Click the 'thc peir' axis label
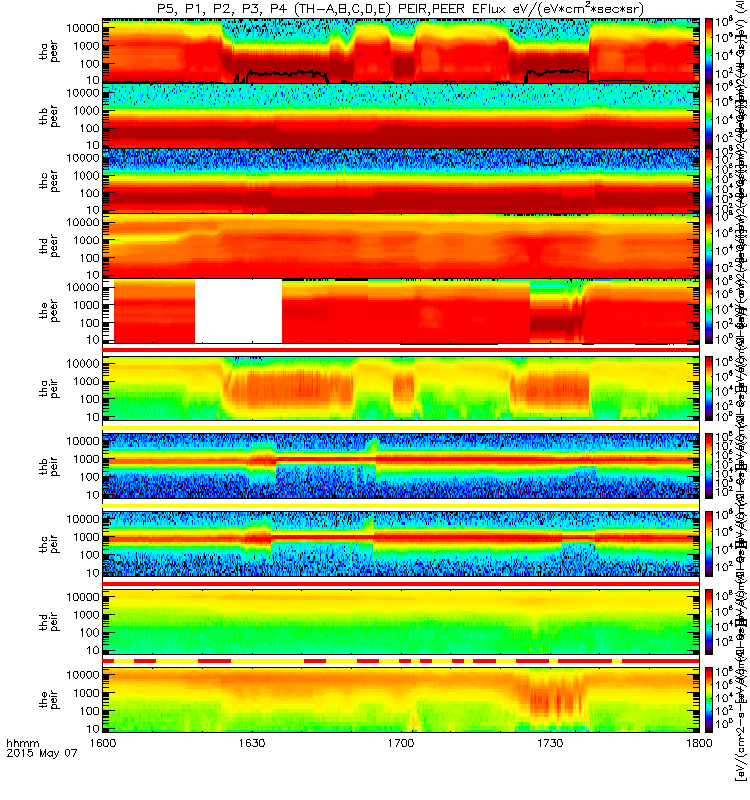This screenshot has width=750, height=800. pos(49,544)
